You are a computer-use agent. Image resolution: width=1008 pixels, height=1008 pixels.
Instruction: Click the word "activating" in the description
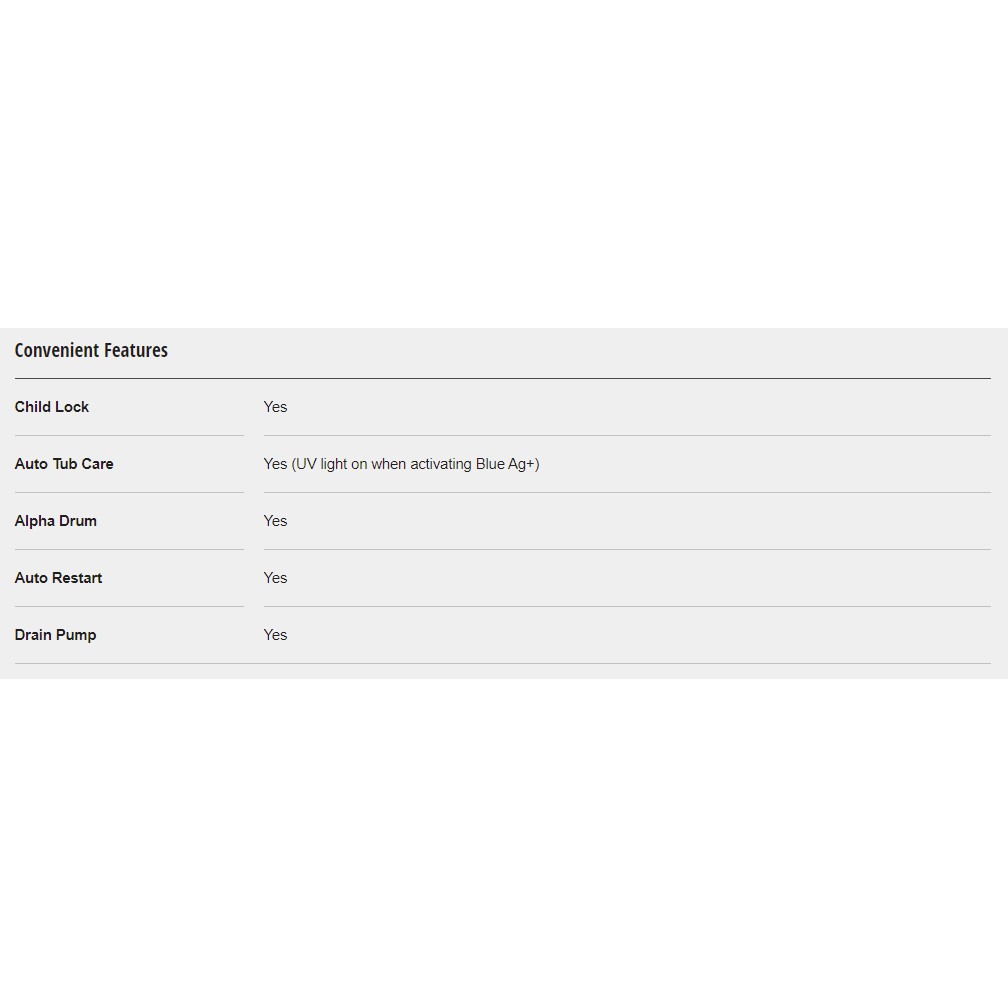(442, 464)
